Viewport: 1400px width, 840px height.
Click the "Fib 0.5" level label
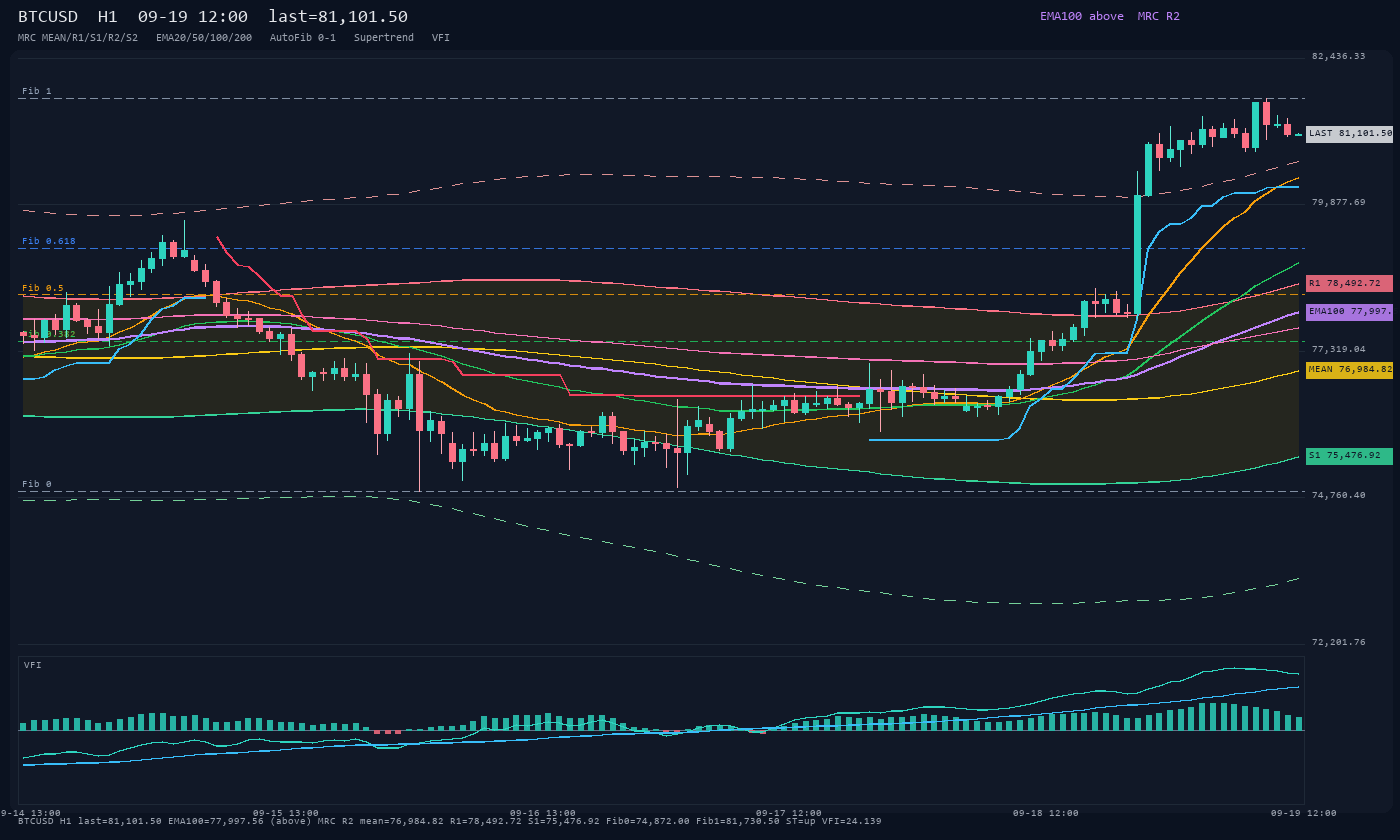click(x=43, y=288)
